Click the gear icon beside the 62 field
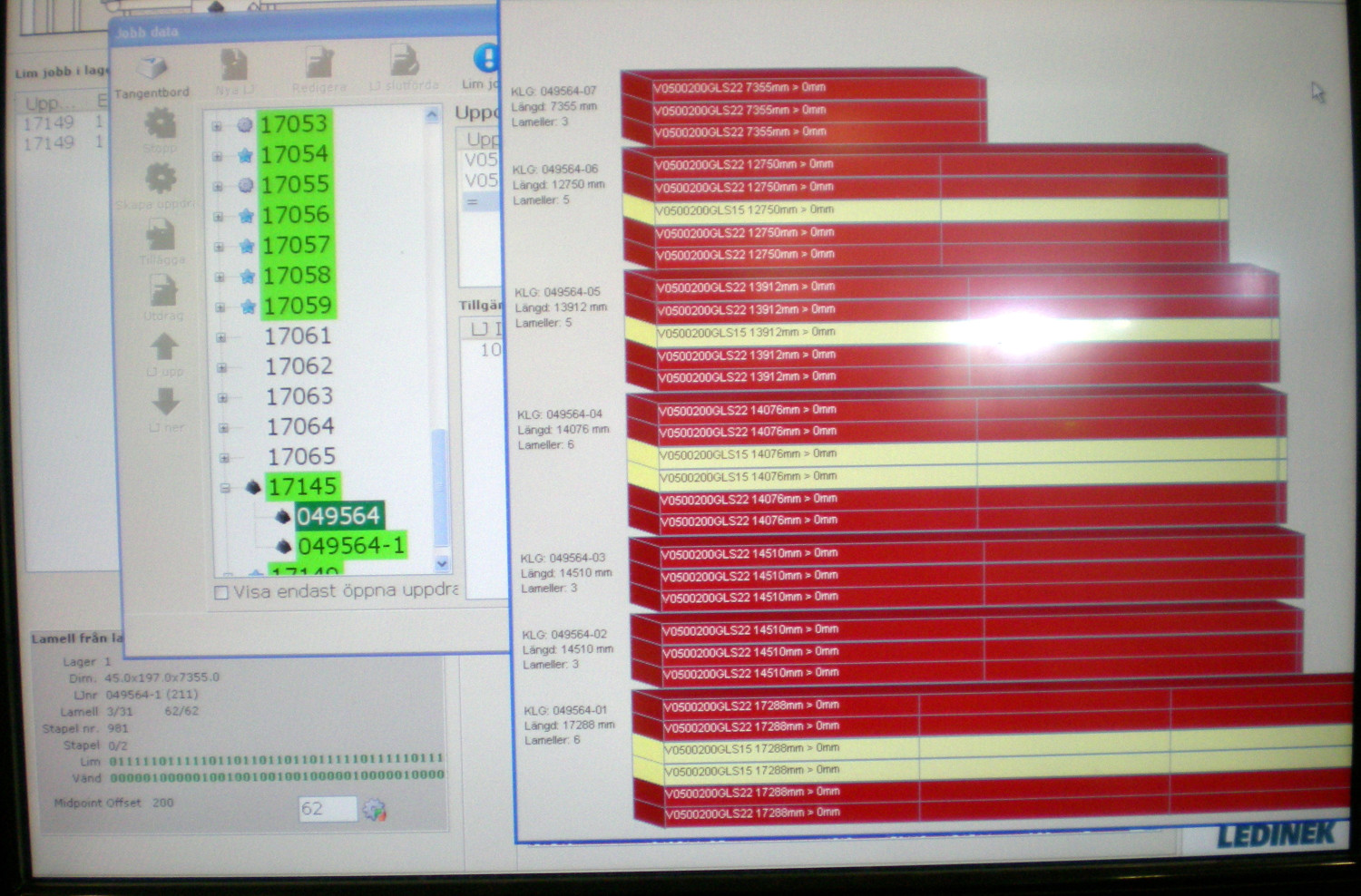 tap(374, 809)
